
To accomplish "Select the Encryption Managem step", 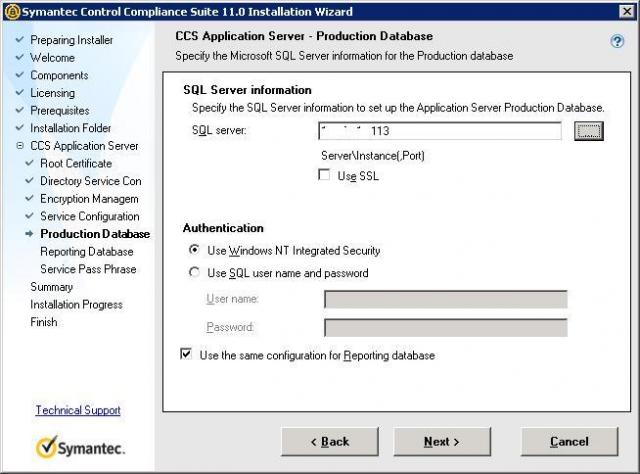I will point(89,199).
